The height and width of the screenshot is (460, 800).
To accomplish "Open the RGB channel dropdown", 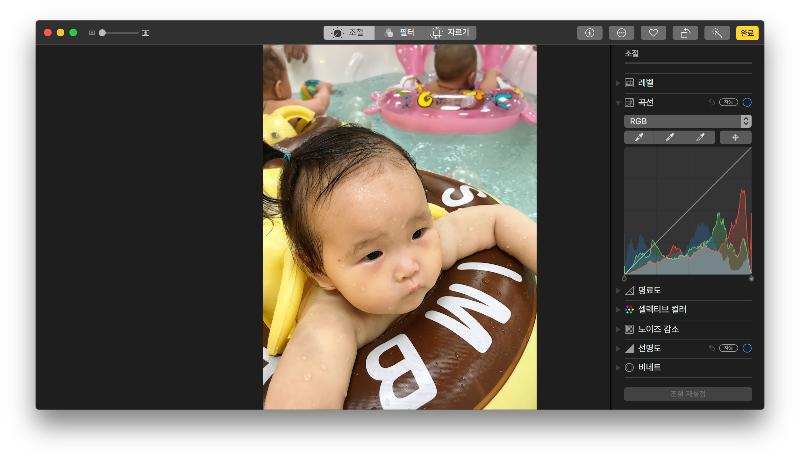I will [x=688, y=121].
